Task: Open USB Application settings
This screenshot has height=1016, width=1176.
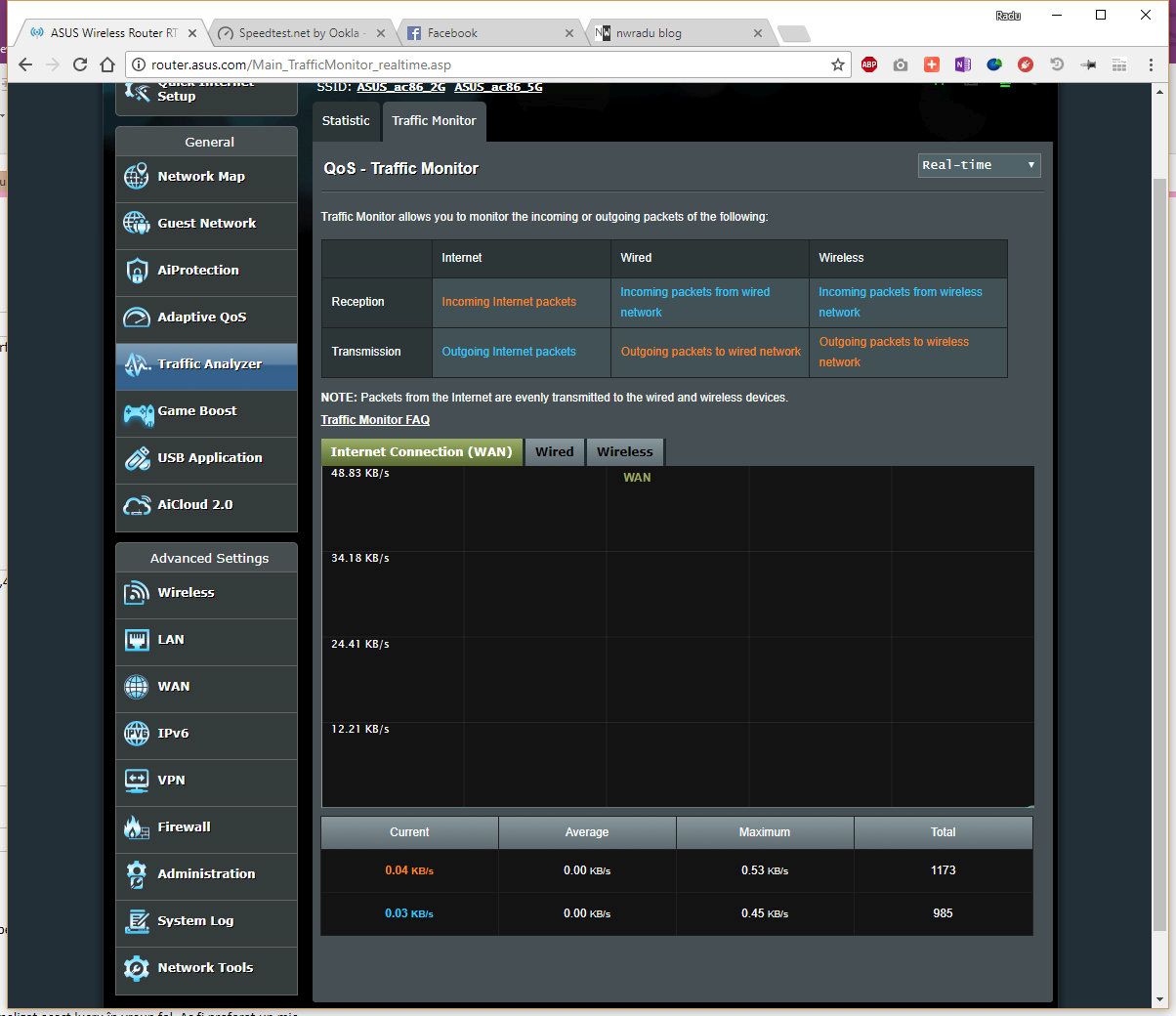Action: [x=206, y=458]
